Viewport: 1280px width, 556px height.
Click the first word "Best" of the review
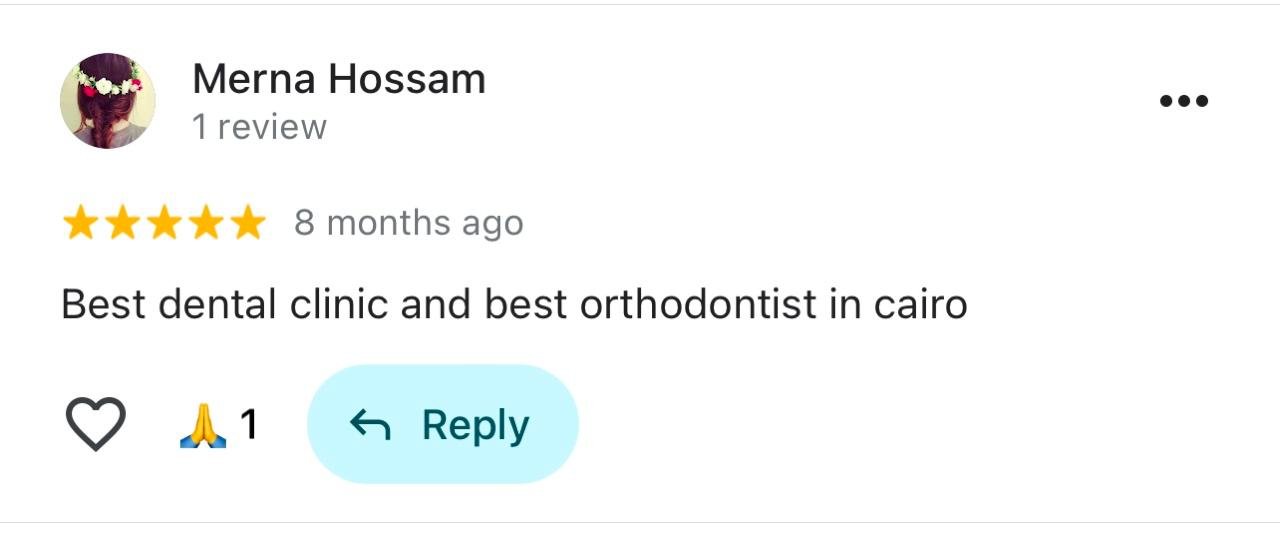(x=103, y=304)
